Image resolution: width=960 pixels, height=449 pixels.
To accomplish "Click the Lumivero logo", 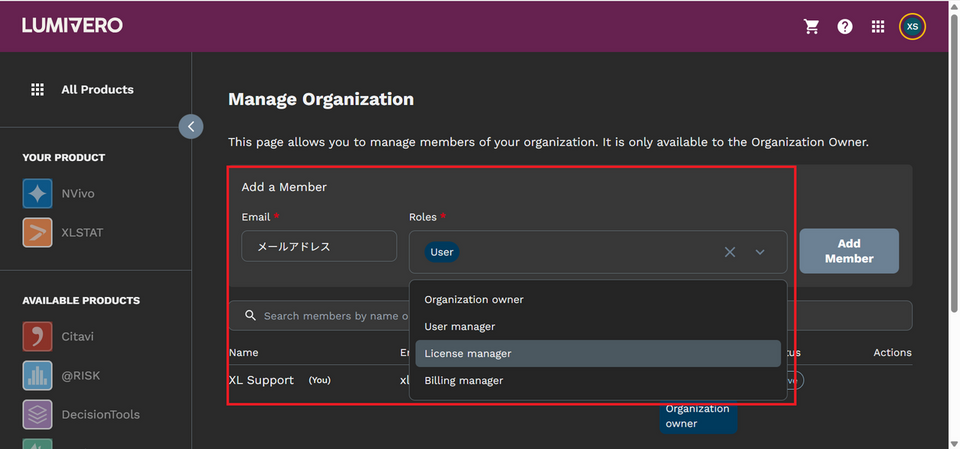I will (x=72, y=26).
